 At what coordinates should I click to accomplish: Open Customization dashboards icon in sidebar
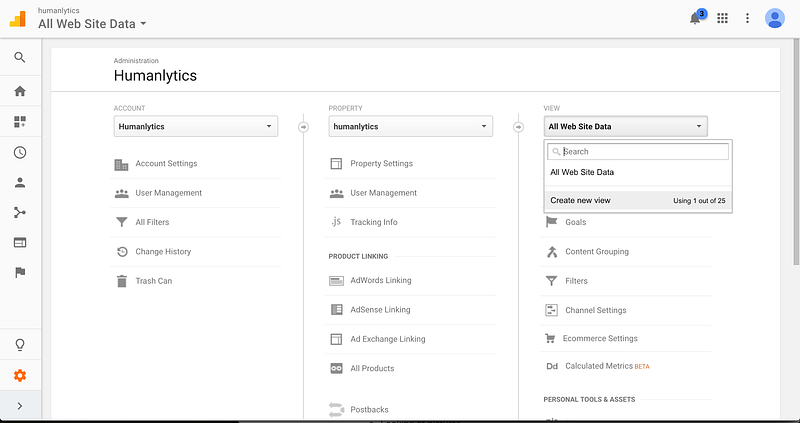click(x=20, y=121)
